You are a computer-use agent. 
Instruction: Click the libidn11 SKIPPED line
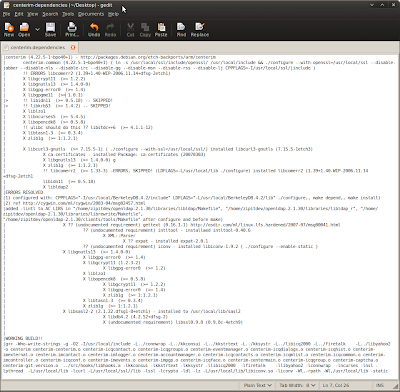point(68,100)
